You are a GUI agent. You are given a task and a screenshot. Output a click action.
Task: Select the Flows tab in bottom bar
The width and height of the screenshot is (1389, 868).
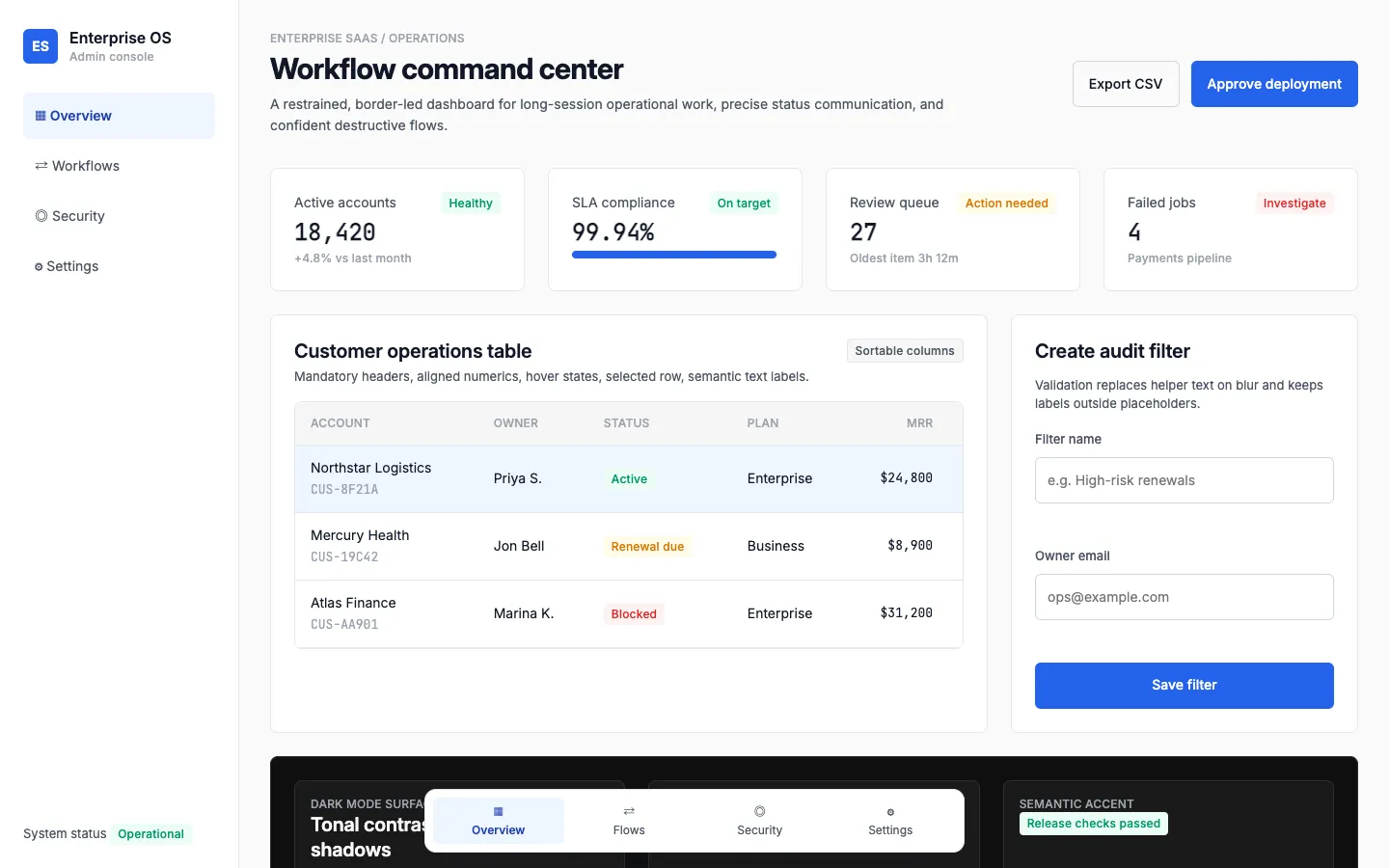point(629,821)
